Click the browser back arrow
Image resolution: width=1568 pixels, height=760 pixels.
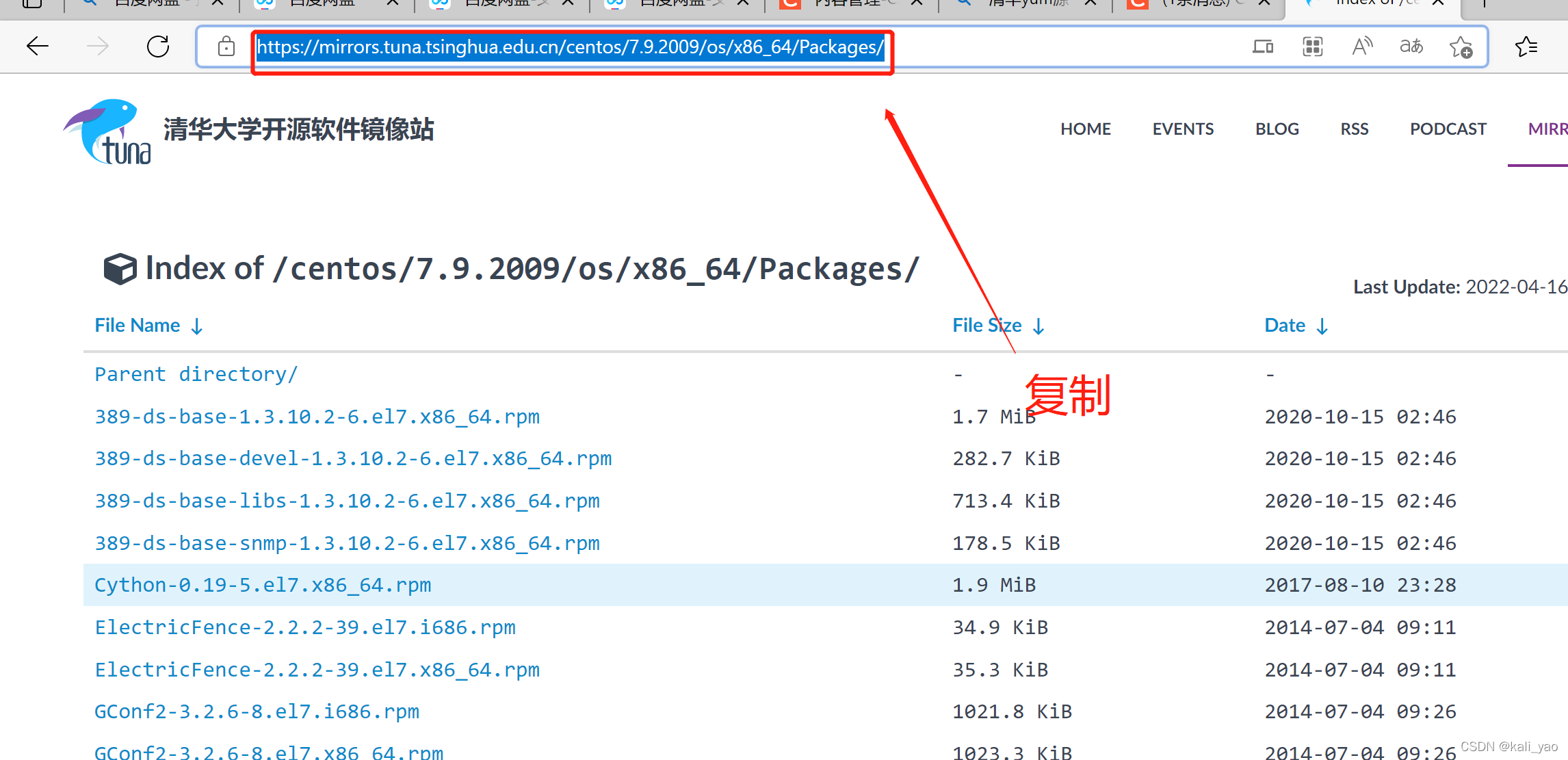point(38,47)
